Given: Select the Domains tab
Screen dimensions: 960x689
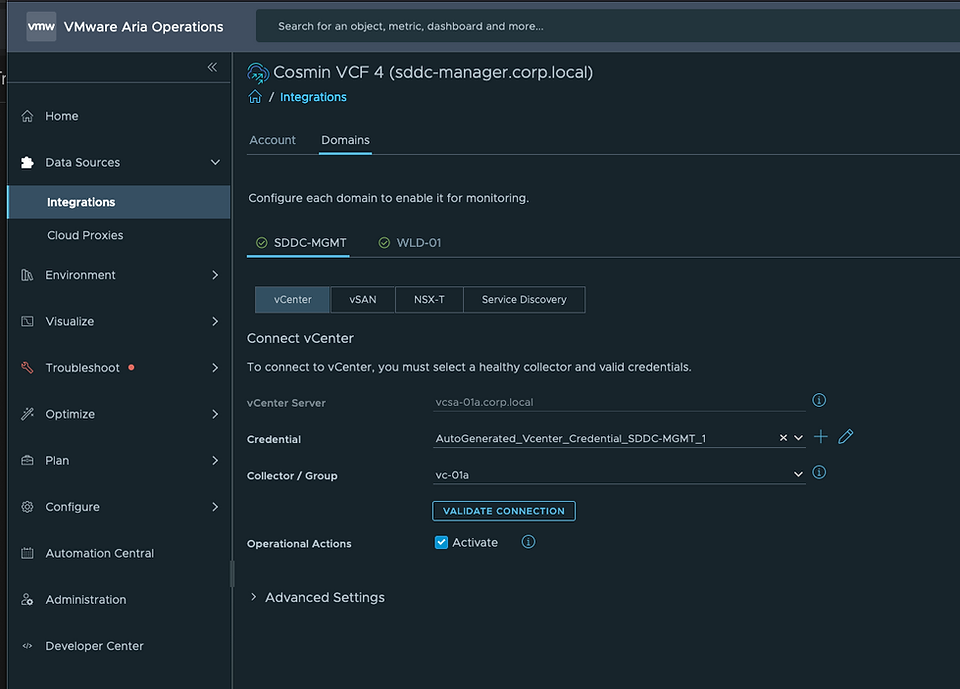Looking at the screenshot, I should pos(345,140).
